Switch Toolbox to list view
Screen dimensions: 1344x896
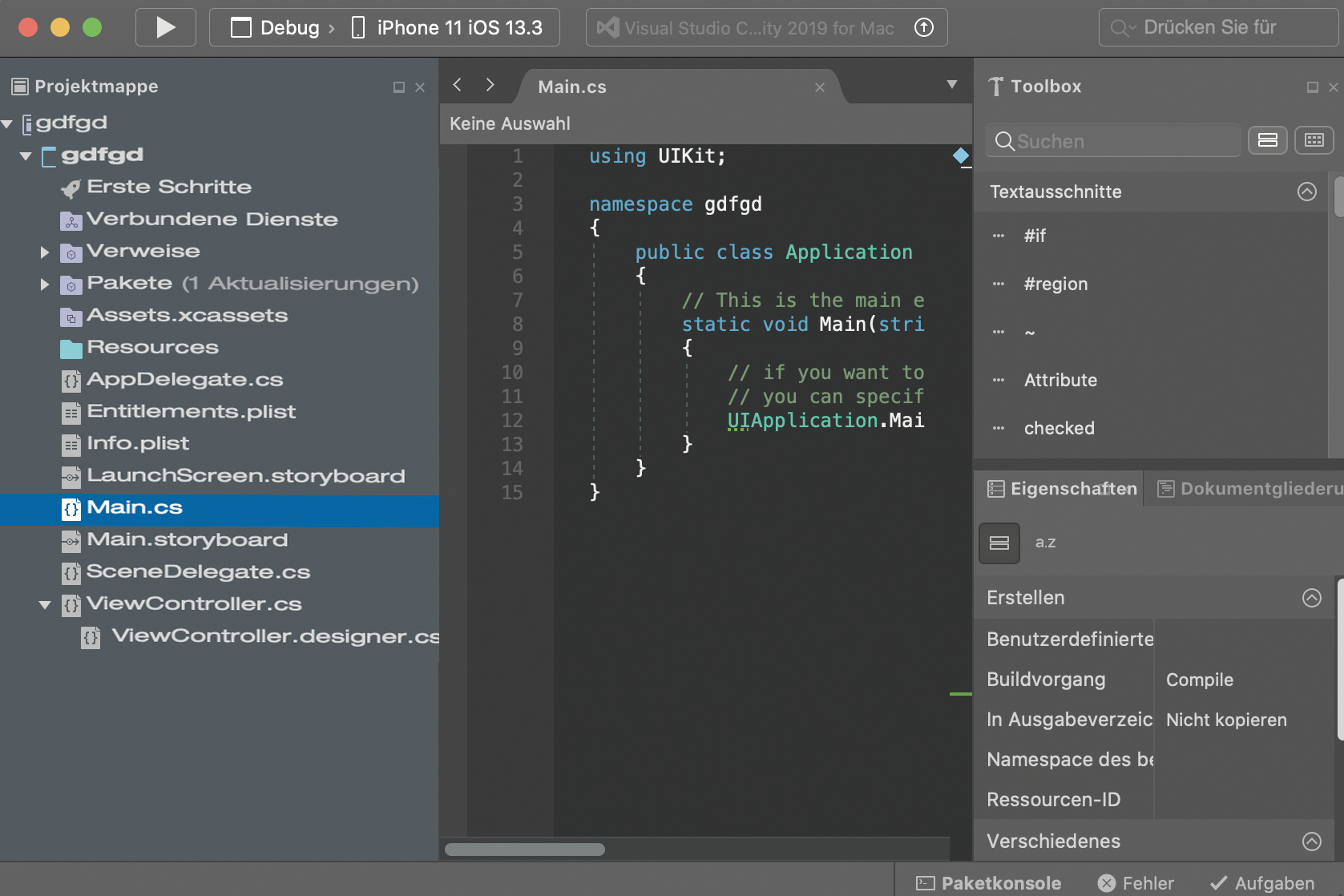tap(1267, 140)
